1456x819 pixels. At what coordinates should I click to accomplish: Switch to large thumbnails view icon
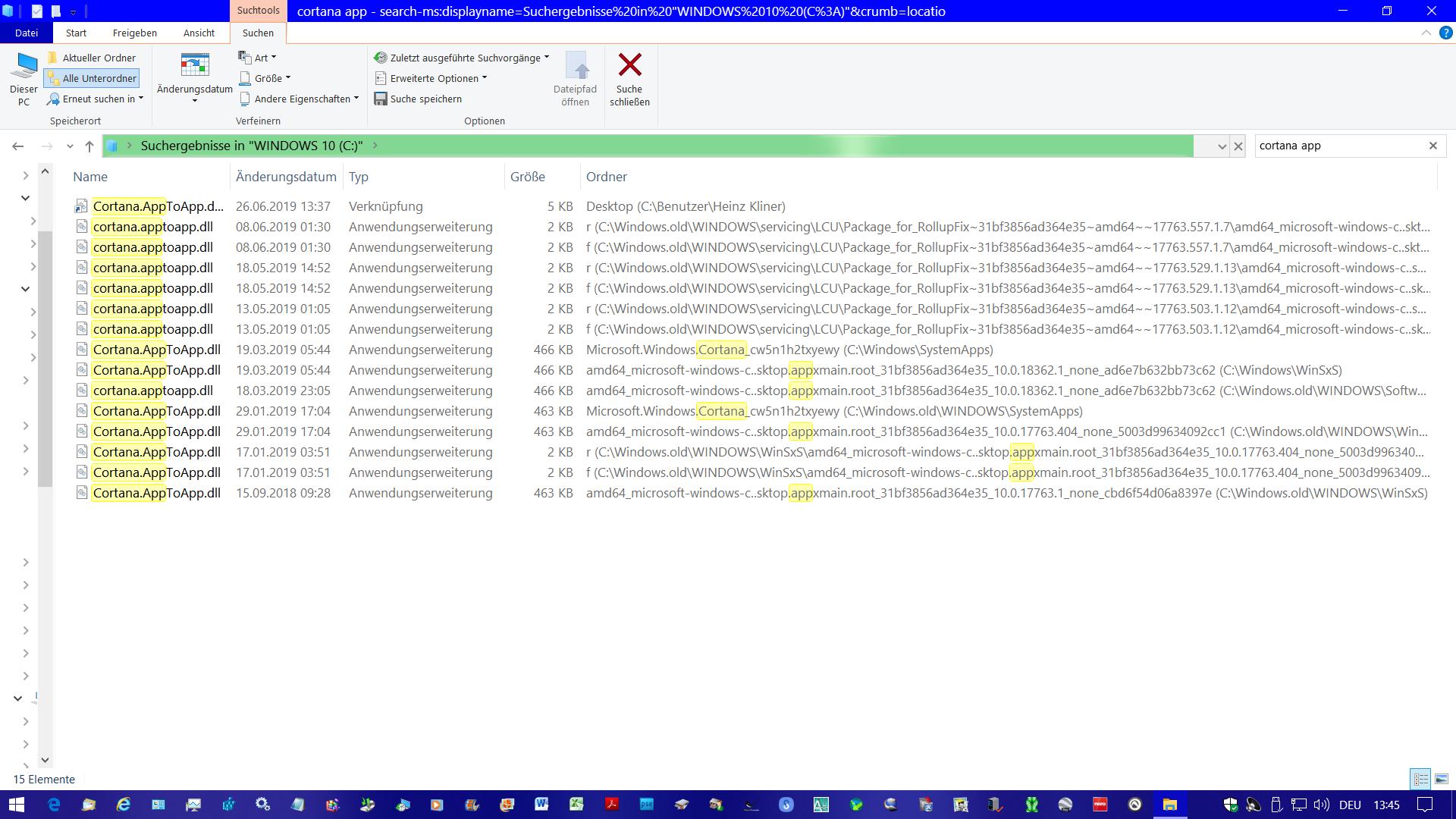1442,779
